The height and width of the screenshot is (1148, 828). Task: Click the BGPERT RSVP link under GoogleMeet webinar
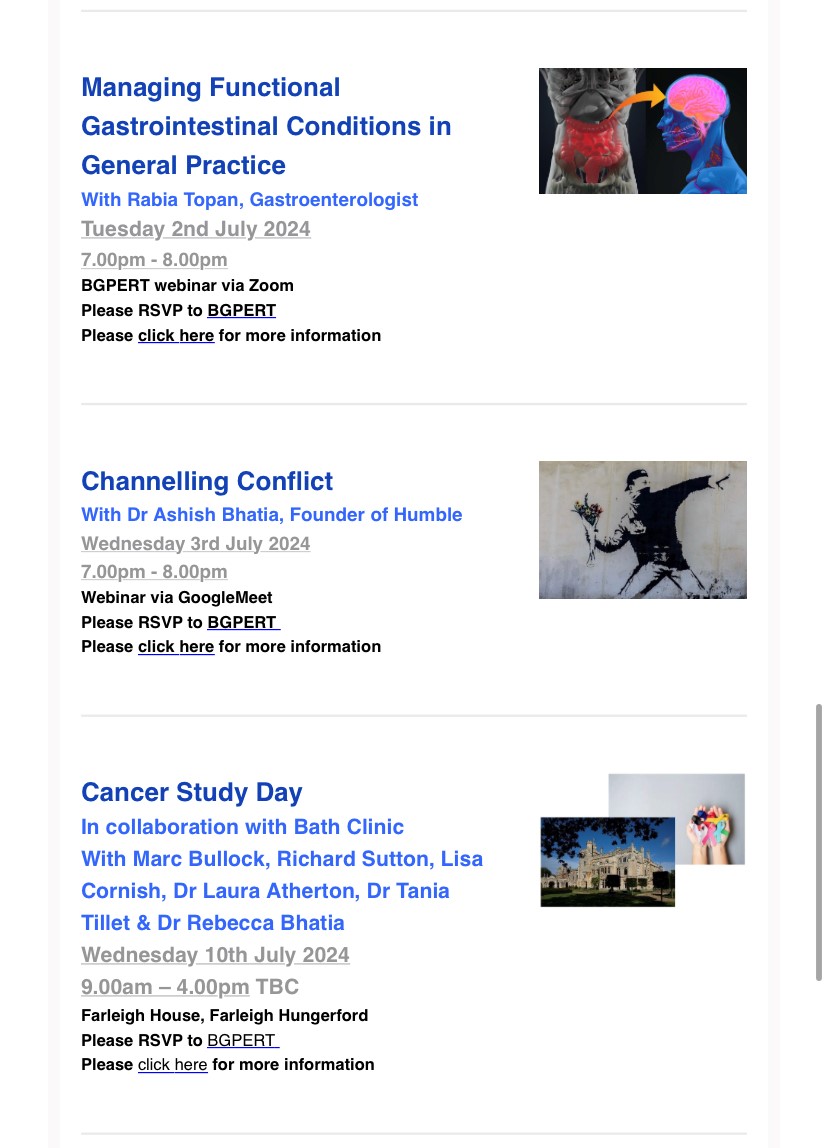point(243,622)
